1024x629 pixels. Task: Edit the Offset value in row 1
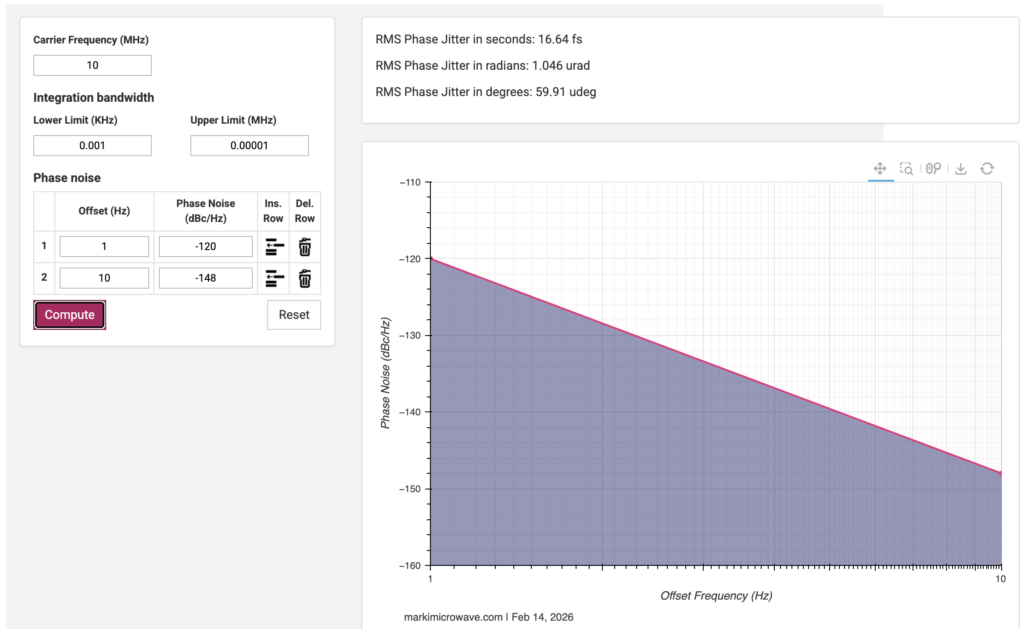pyautogui.click(x=104, y=247)
